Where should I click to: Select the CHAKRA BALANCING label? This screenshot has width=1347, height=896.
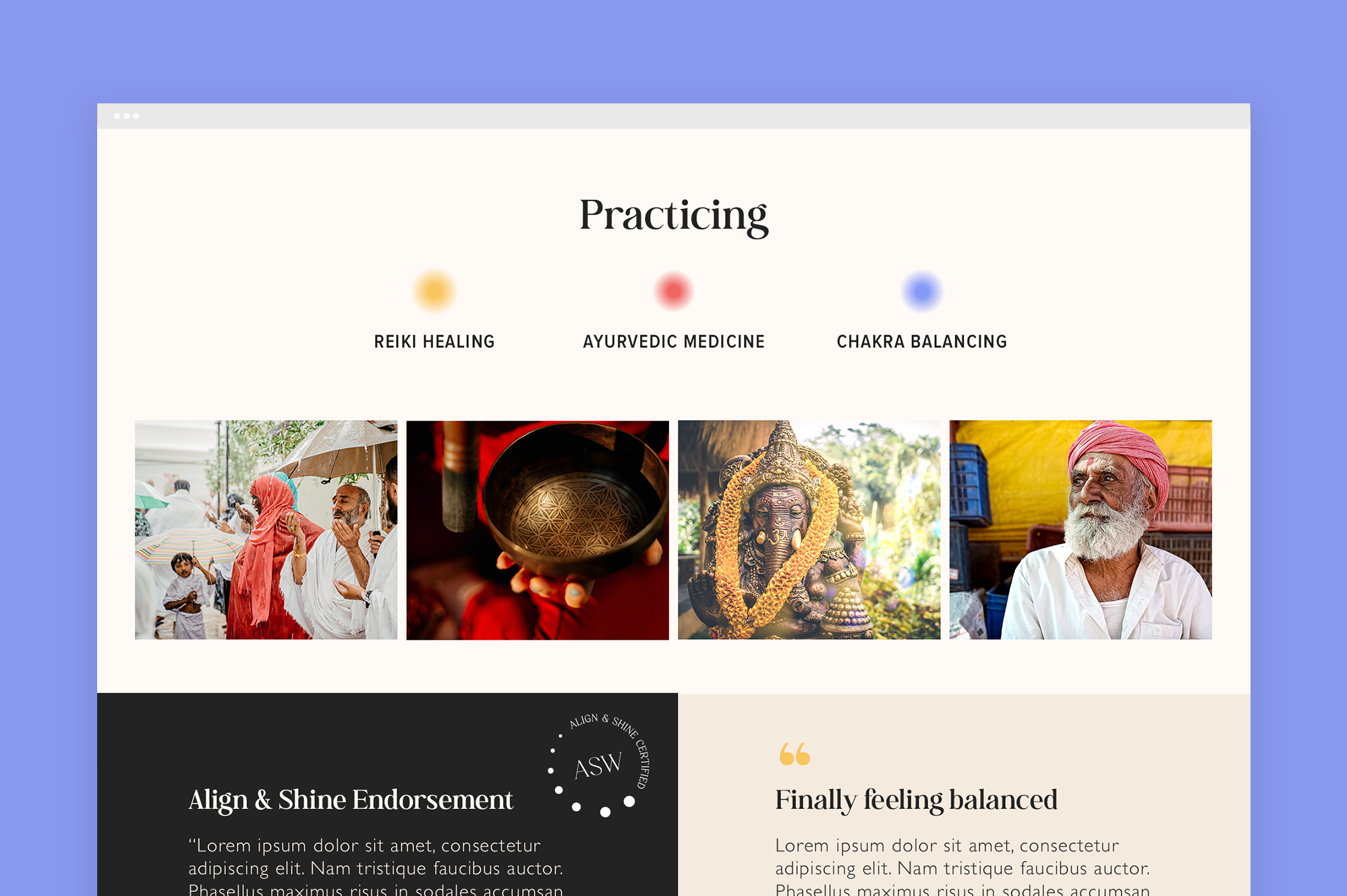click(921, 342)
